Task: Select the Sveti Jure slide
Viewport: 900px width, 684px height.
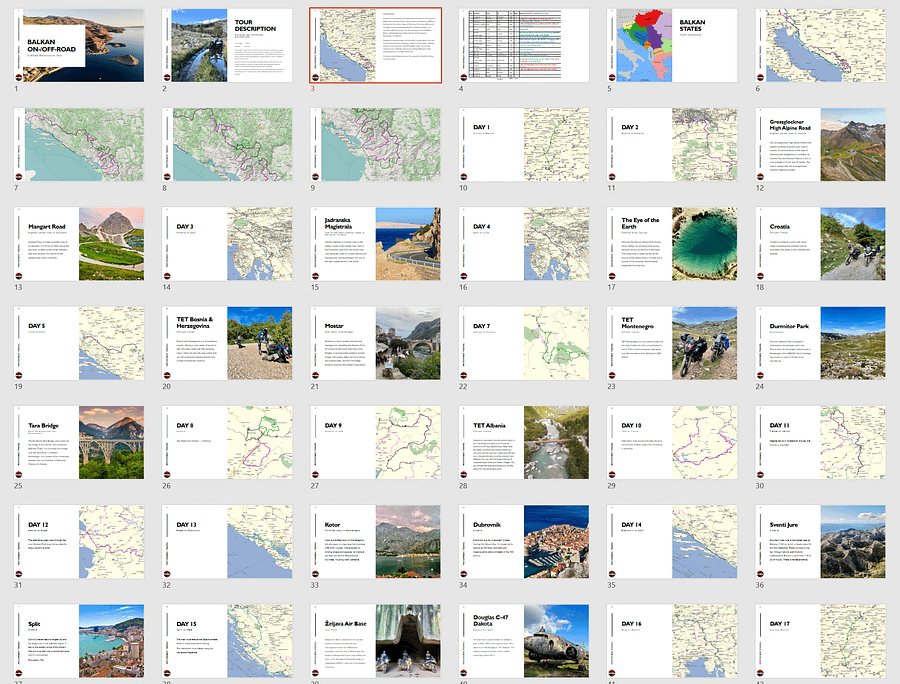Action: pyautogui.click(x=821, y=542)
